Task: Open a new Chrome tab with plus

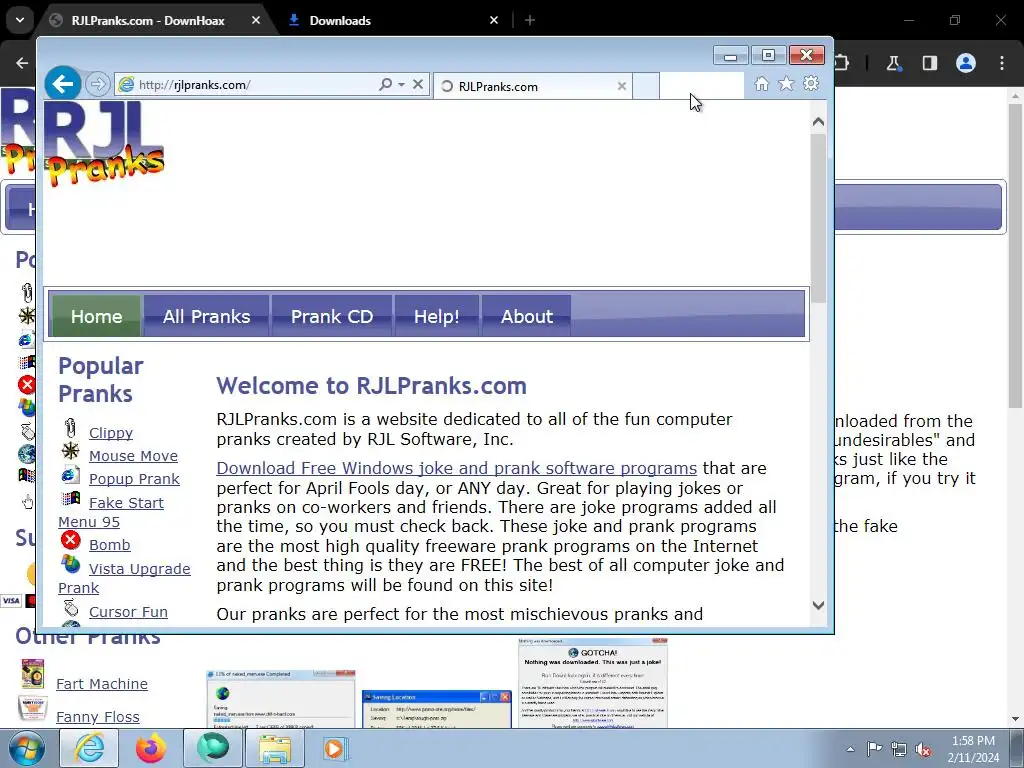Action: click(x=530, y=20)
